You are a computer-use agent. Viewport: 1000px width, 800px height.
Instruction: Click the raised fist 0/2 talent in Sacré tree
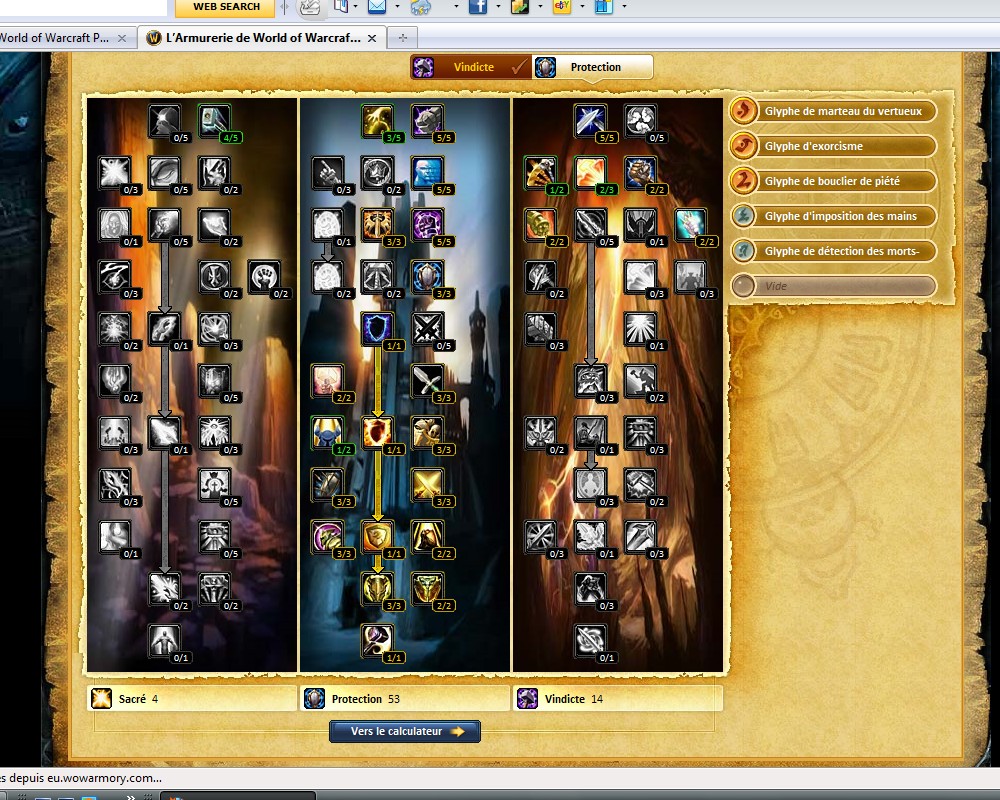click(264, 277)
